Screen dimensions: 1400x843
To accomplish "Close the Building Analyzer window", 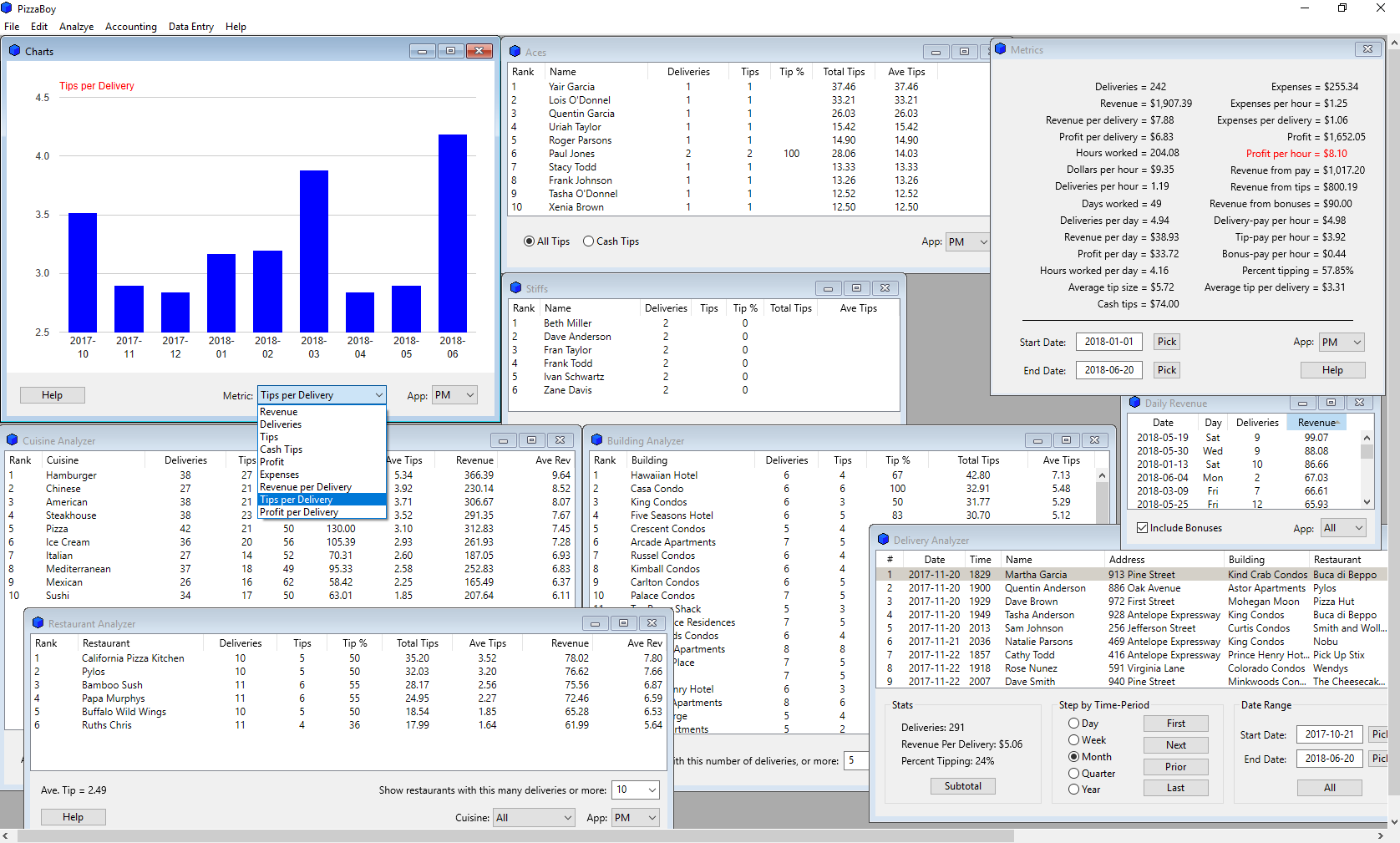I will coord(1094,440).
